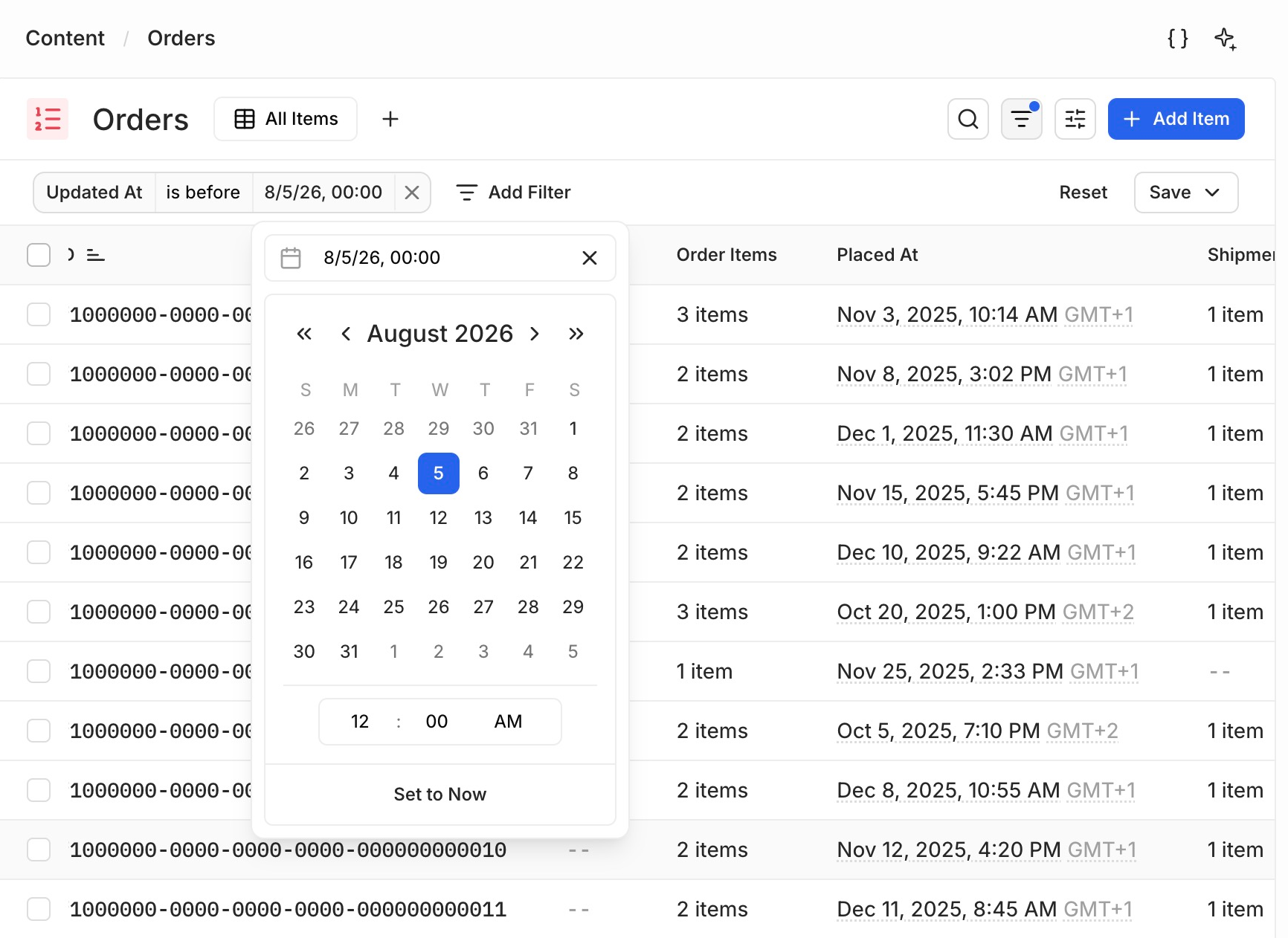Go to next year in calendar
Screen dimensions: 1288x938
click(x=576, y=334)
